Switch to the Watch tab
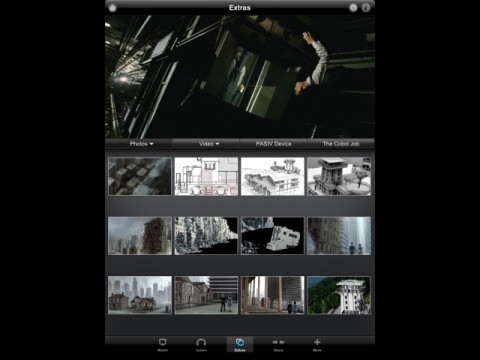This screenshot has height=360, width=480. pyautogui.click(x=163, y=345)
